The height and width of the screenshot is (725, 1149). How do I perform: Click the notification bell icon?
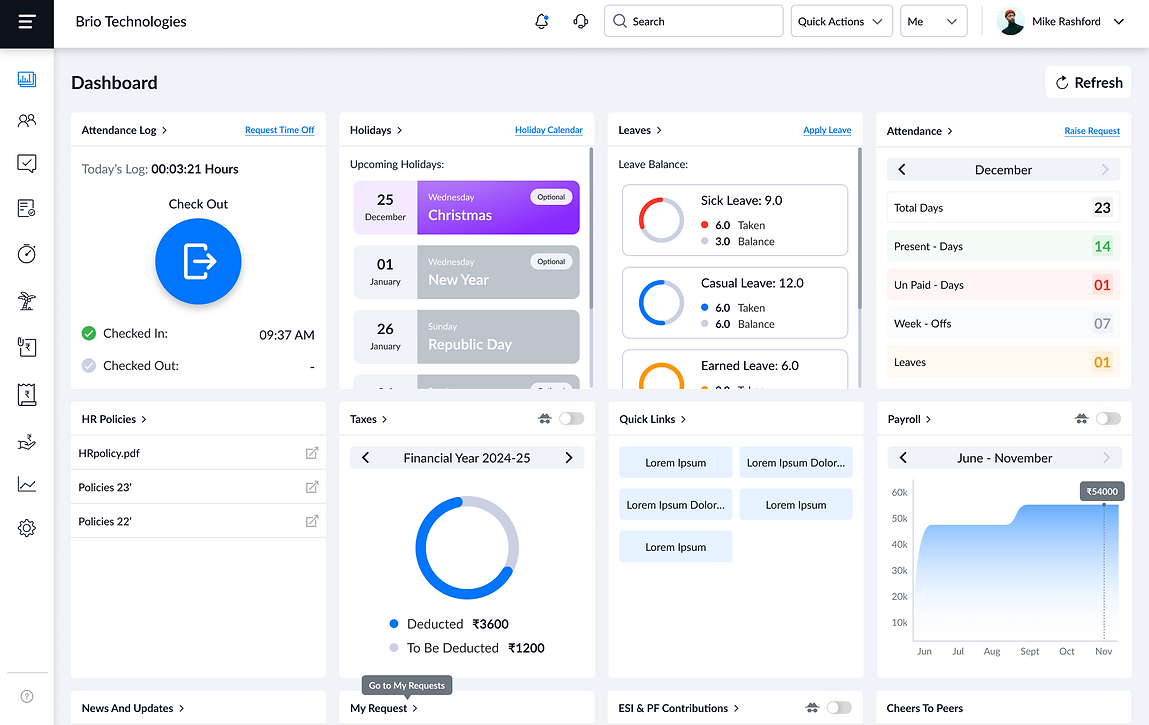542,21
